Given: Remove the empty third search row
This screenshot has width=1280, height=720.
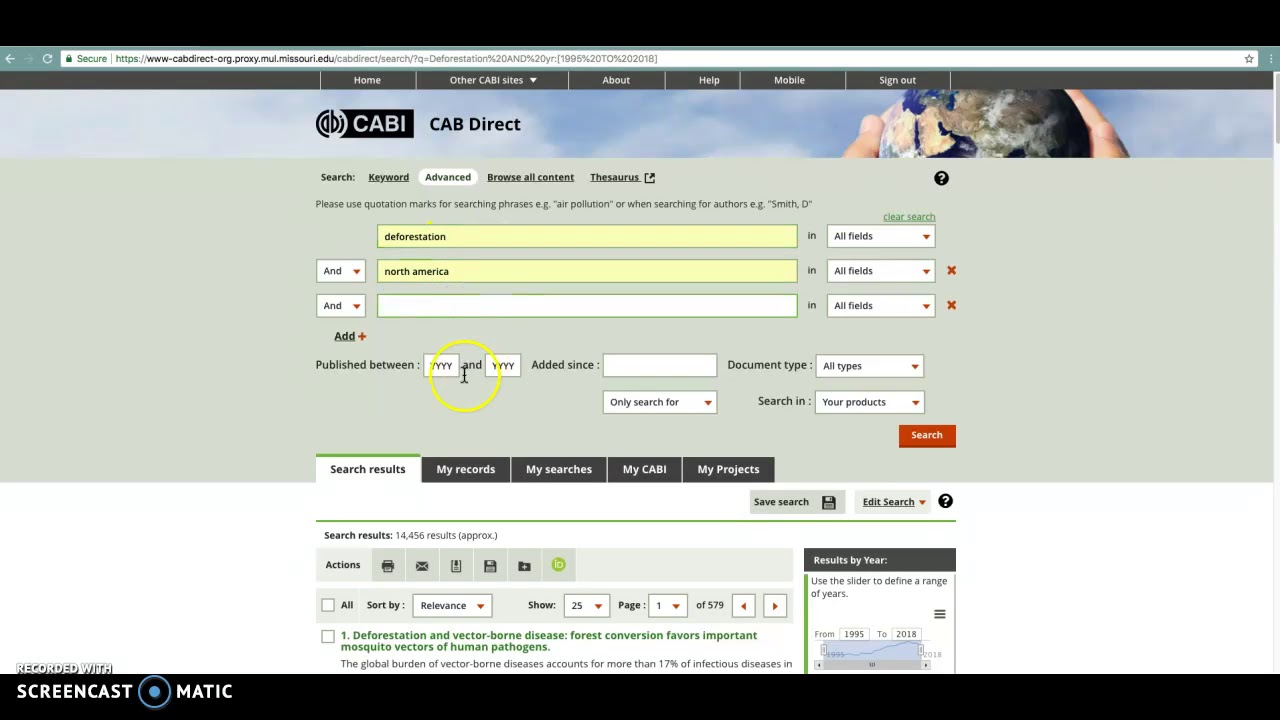Looking at the screenshot, I should pyautogui.click(x=951, y=305).
